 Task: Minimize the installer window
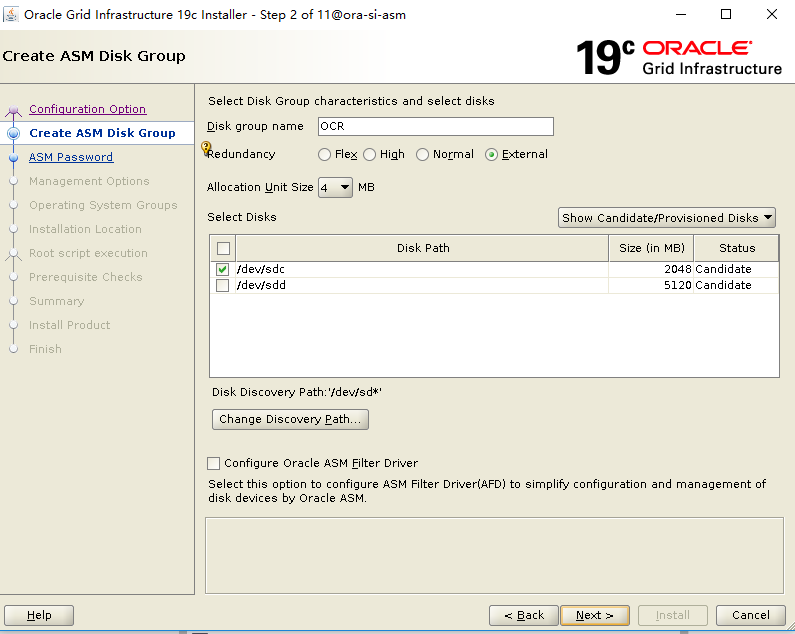tap(681, 14)
